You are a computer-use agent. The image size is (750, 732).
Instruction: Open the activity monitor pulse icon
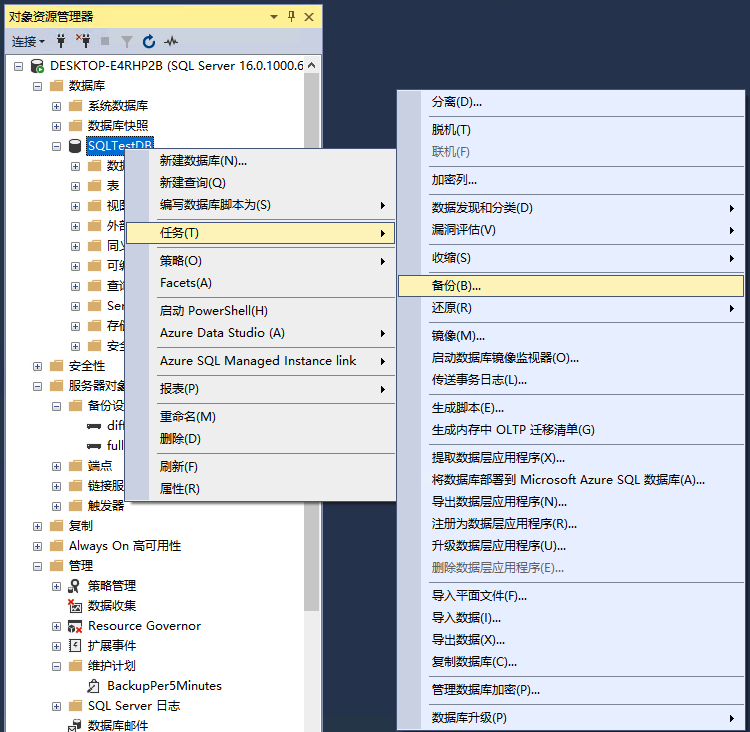click(171, 42)
